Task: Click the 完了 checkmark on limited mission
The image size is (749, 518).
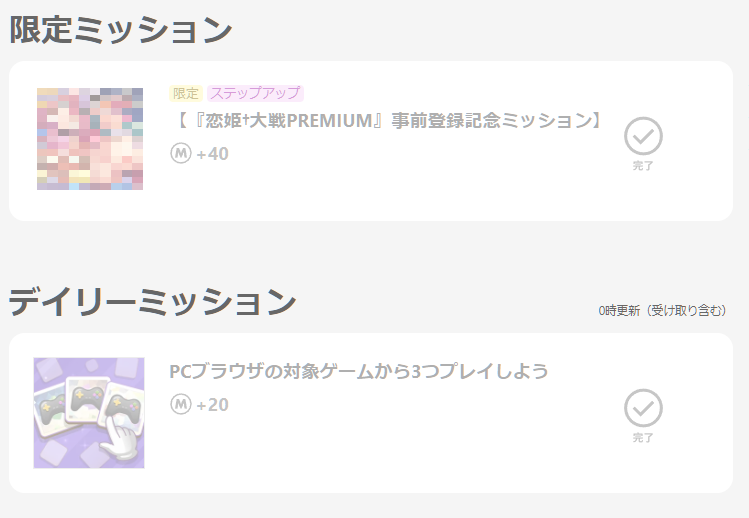Action: point(643,136)
